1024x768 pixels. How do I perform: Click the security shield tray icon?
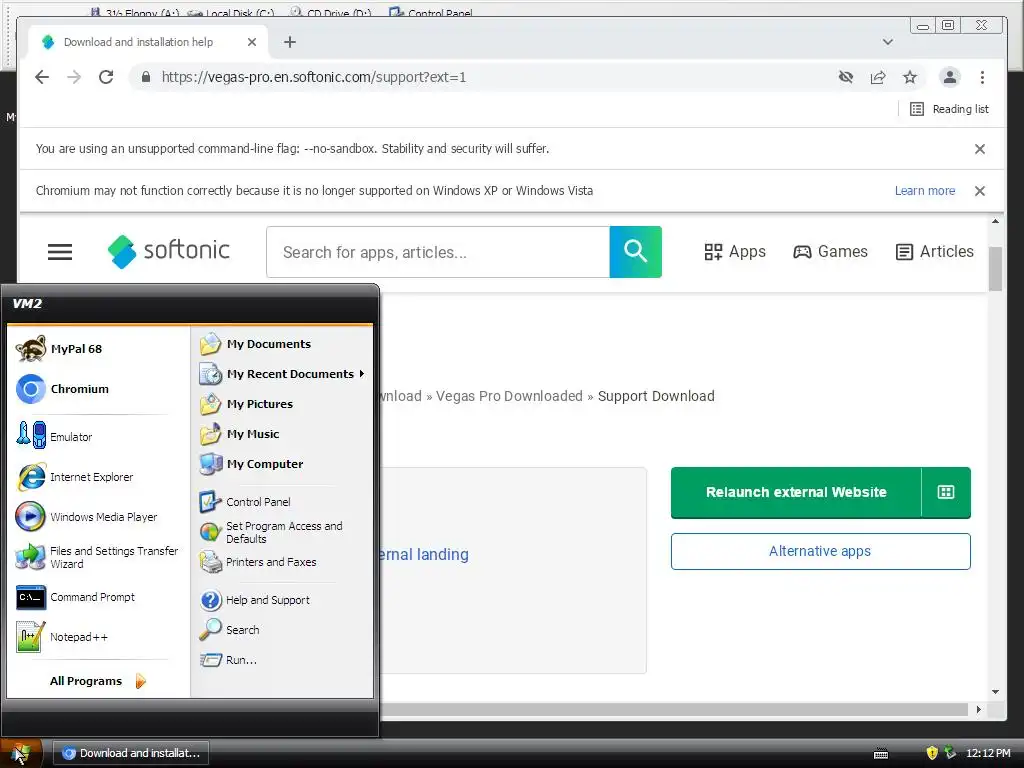(932, 753)
